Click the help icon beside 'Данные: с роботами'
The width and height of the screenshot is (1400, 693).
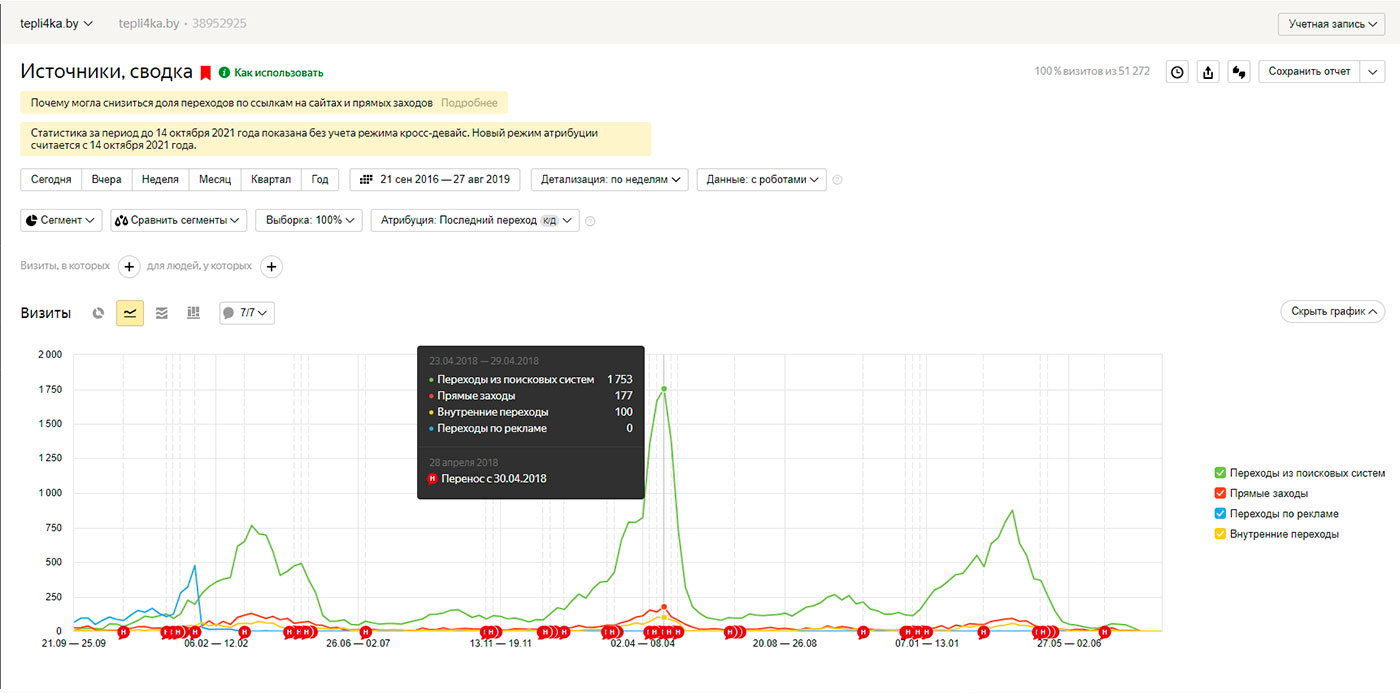pyautogui.click(x=838, y=180)
